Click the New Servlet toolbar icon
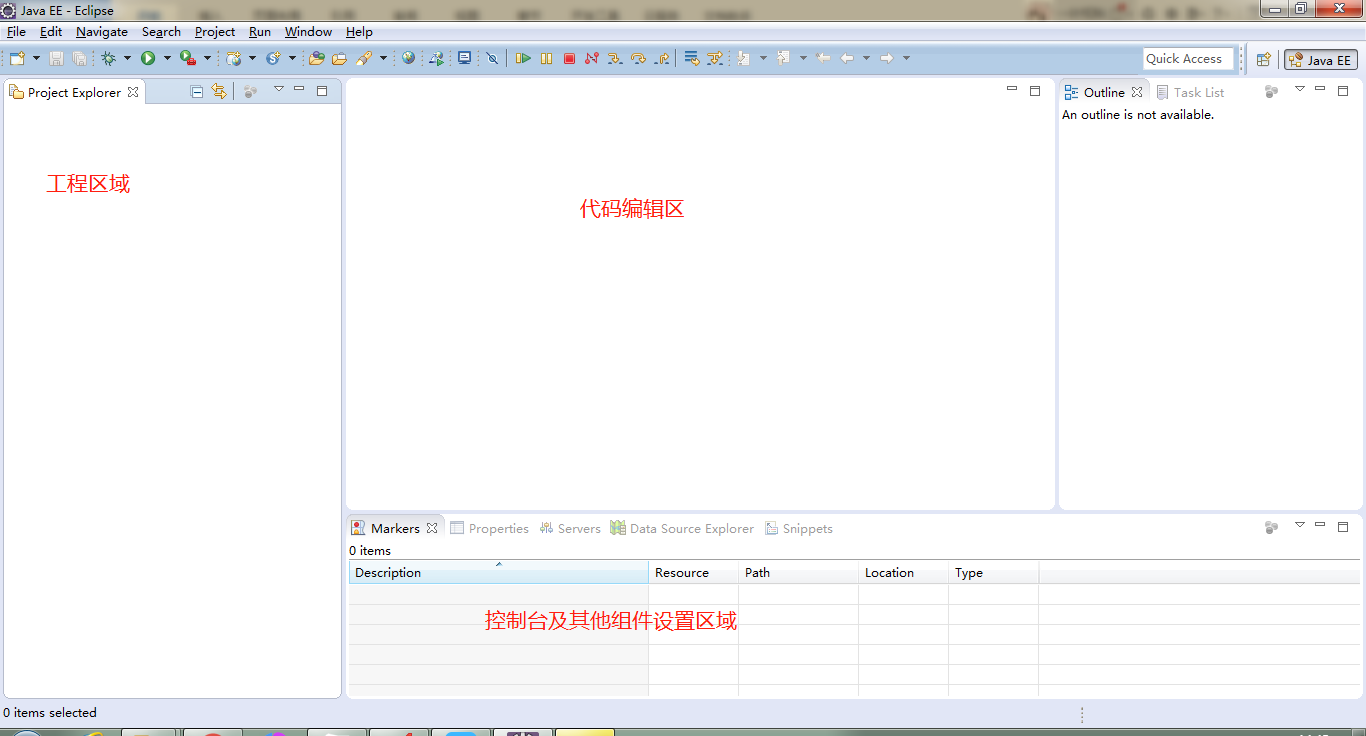 273,58
